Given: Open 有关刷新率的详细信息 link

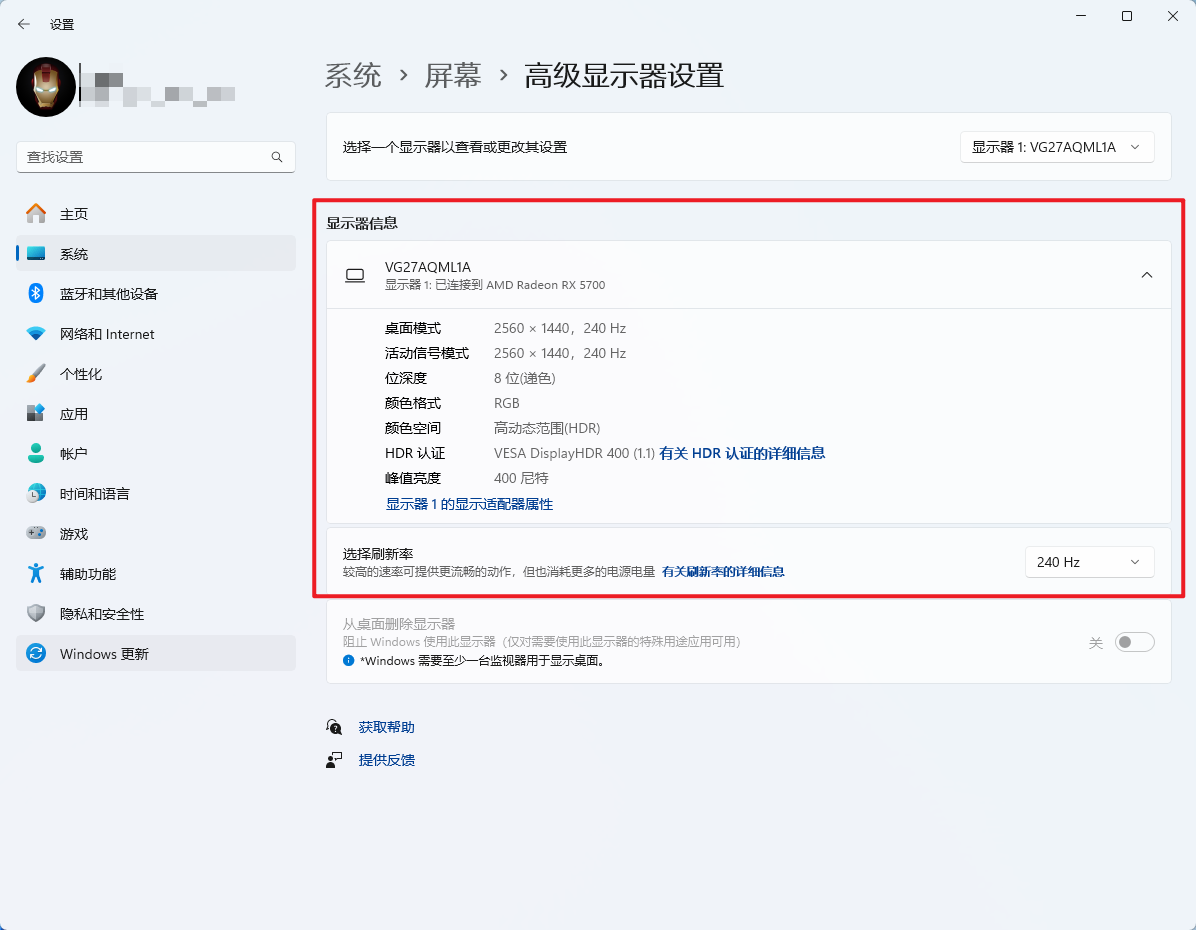Looking at the screenshot, I should coord(723,572).
